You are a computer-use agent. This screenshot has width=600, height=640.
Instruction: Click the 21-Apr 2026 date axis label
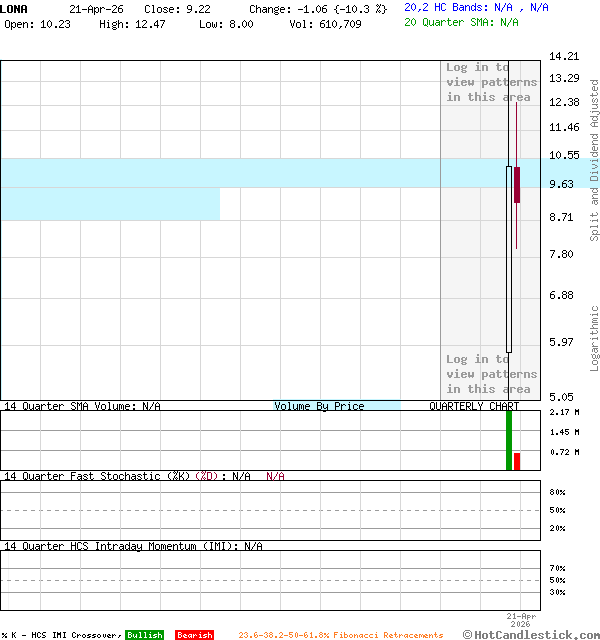pyautogui.click(x=520, y=619)
